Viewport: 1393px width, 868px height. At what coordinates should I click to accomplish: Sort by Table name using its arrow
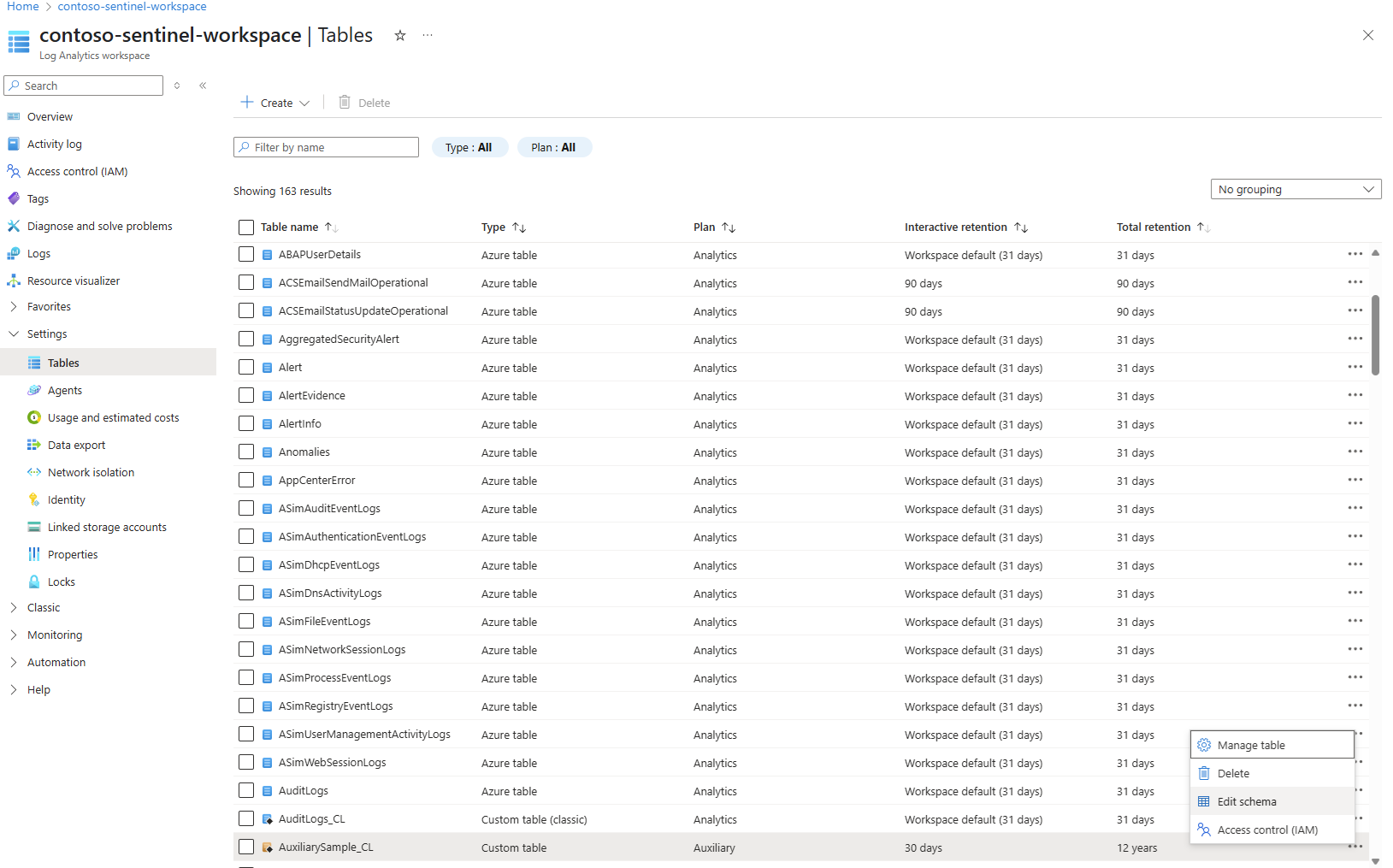pos(331,227)
